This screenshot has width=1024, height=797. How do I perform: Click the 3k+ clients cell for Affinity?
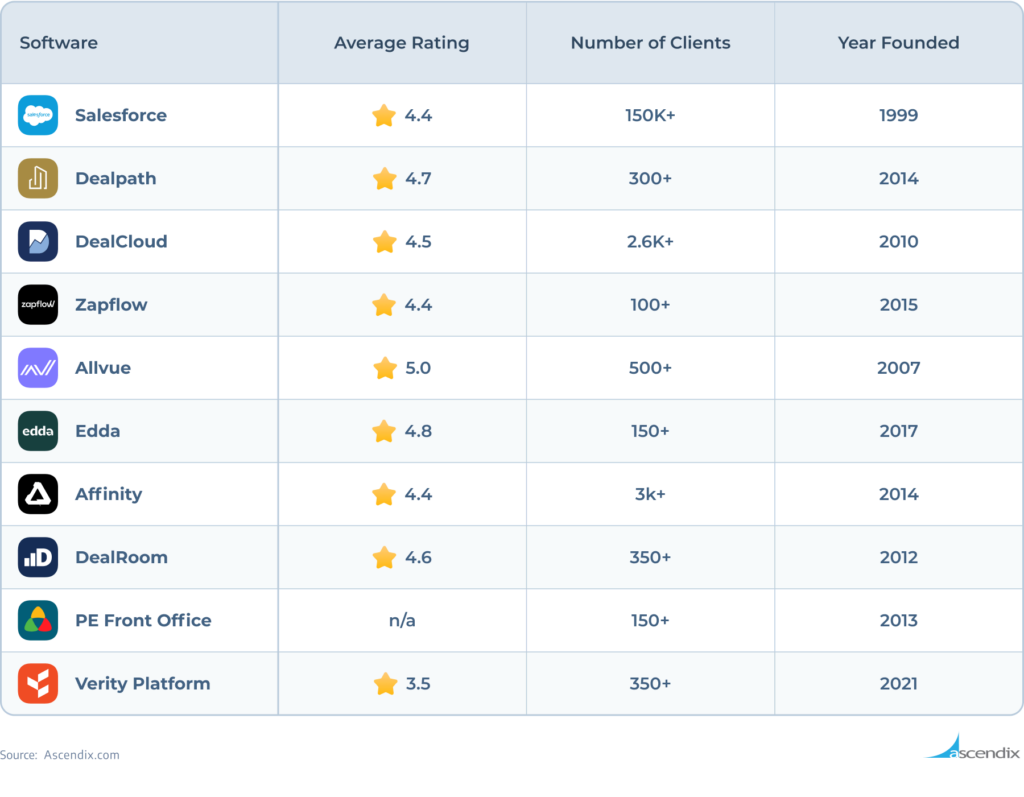click(x=650, y=495)
